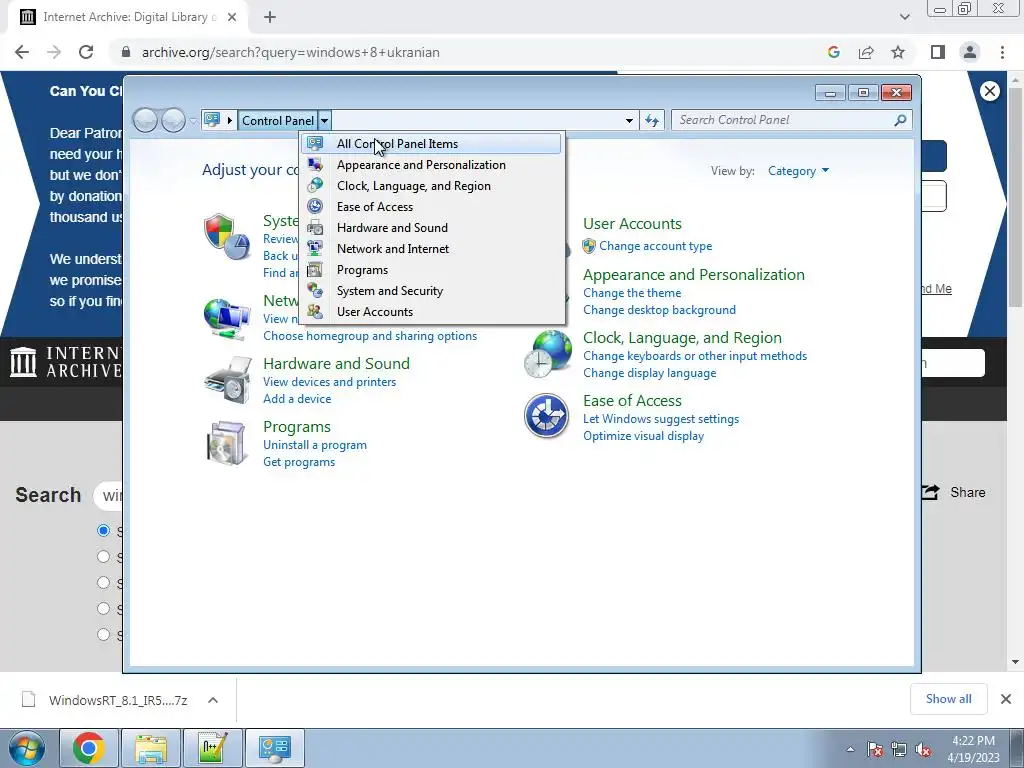Open Optimize visual display link
This screenshot has height=768, width=1024.
click(643, 436)
